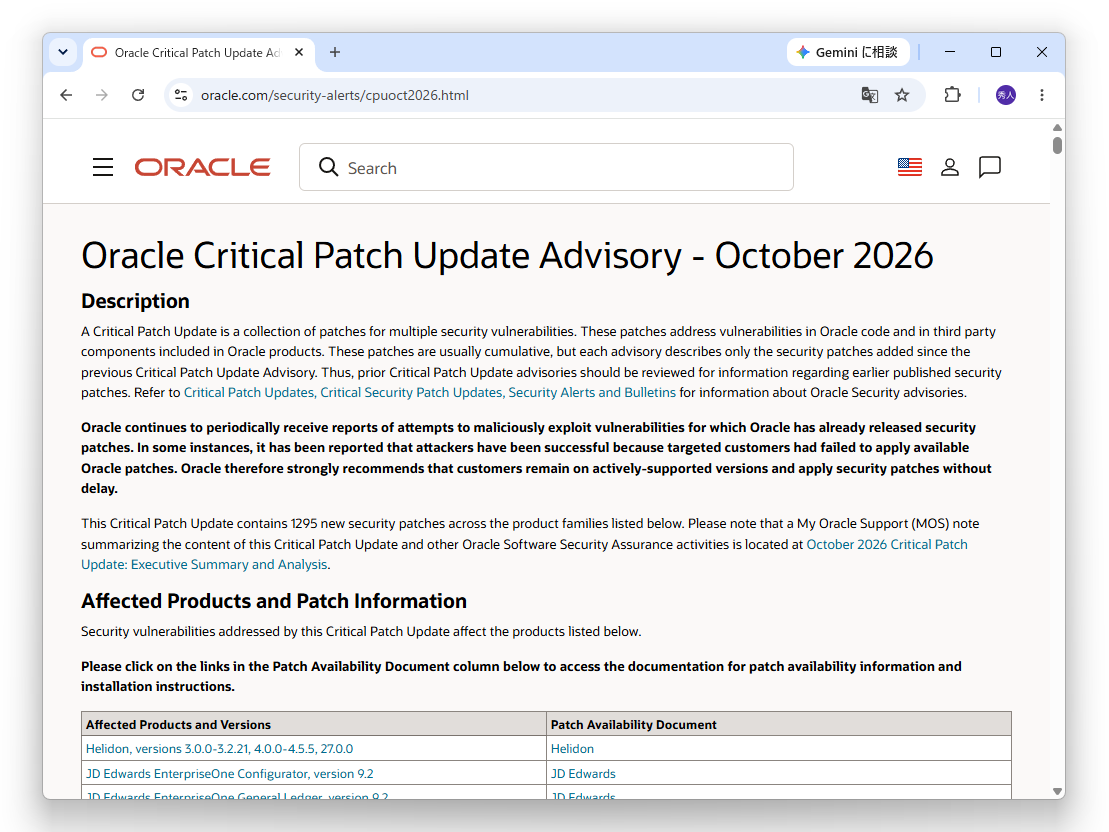Viewport: 1109px width, 832px height.
Task: Open a new browser tab
Action: pos(335,52)
